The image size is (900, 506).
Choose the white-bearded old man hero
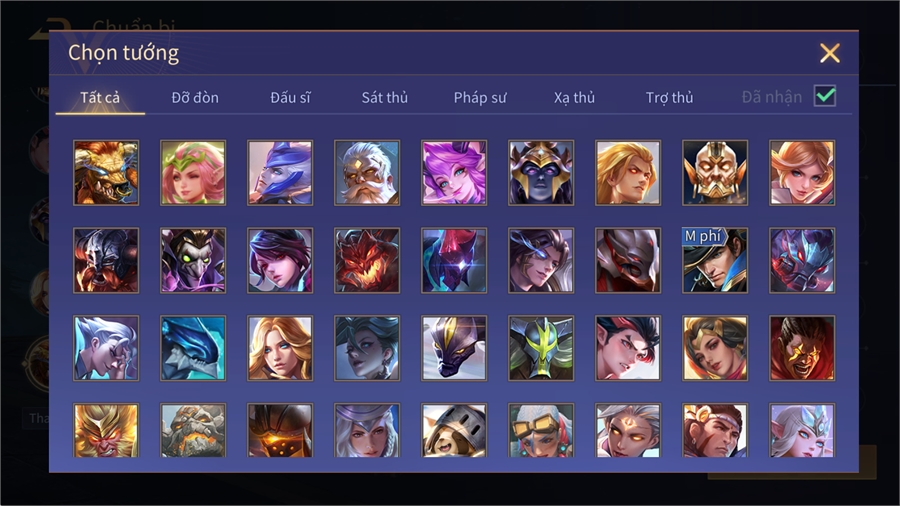pos(367,173)
